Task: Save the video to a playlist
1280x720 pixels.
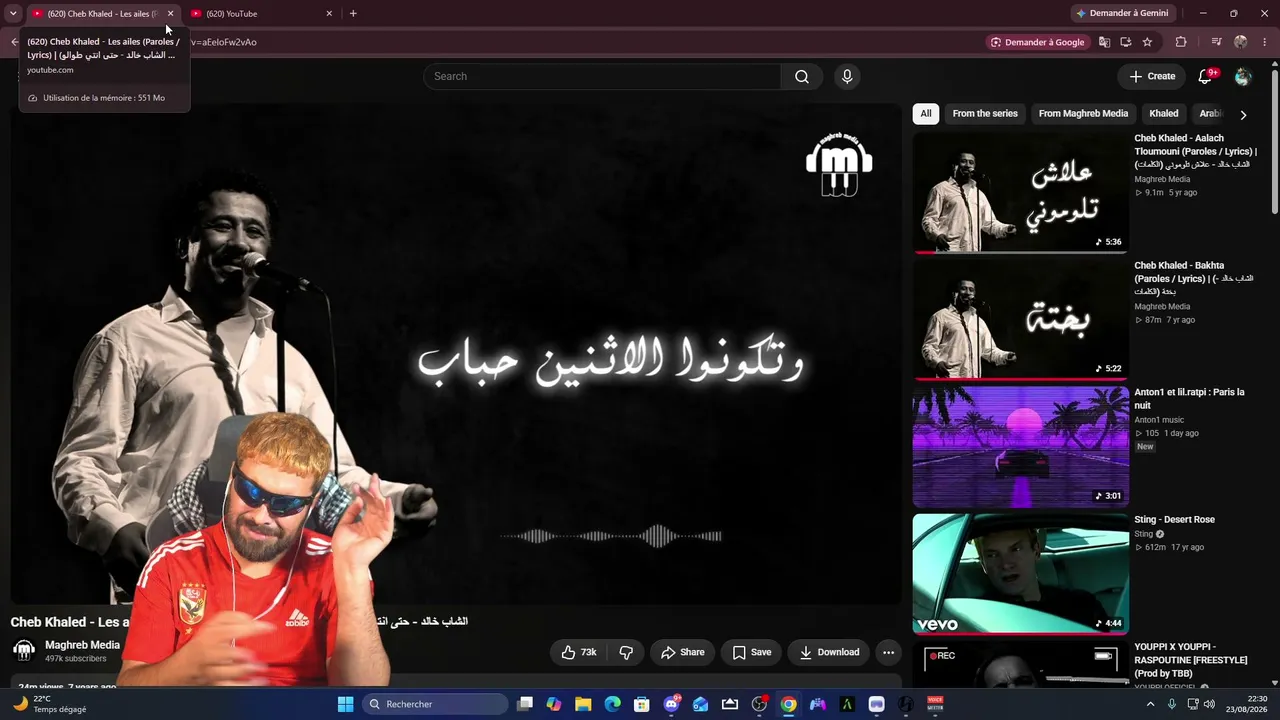Action: [752, 652]
